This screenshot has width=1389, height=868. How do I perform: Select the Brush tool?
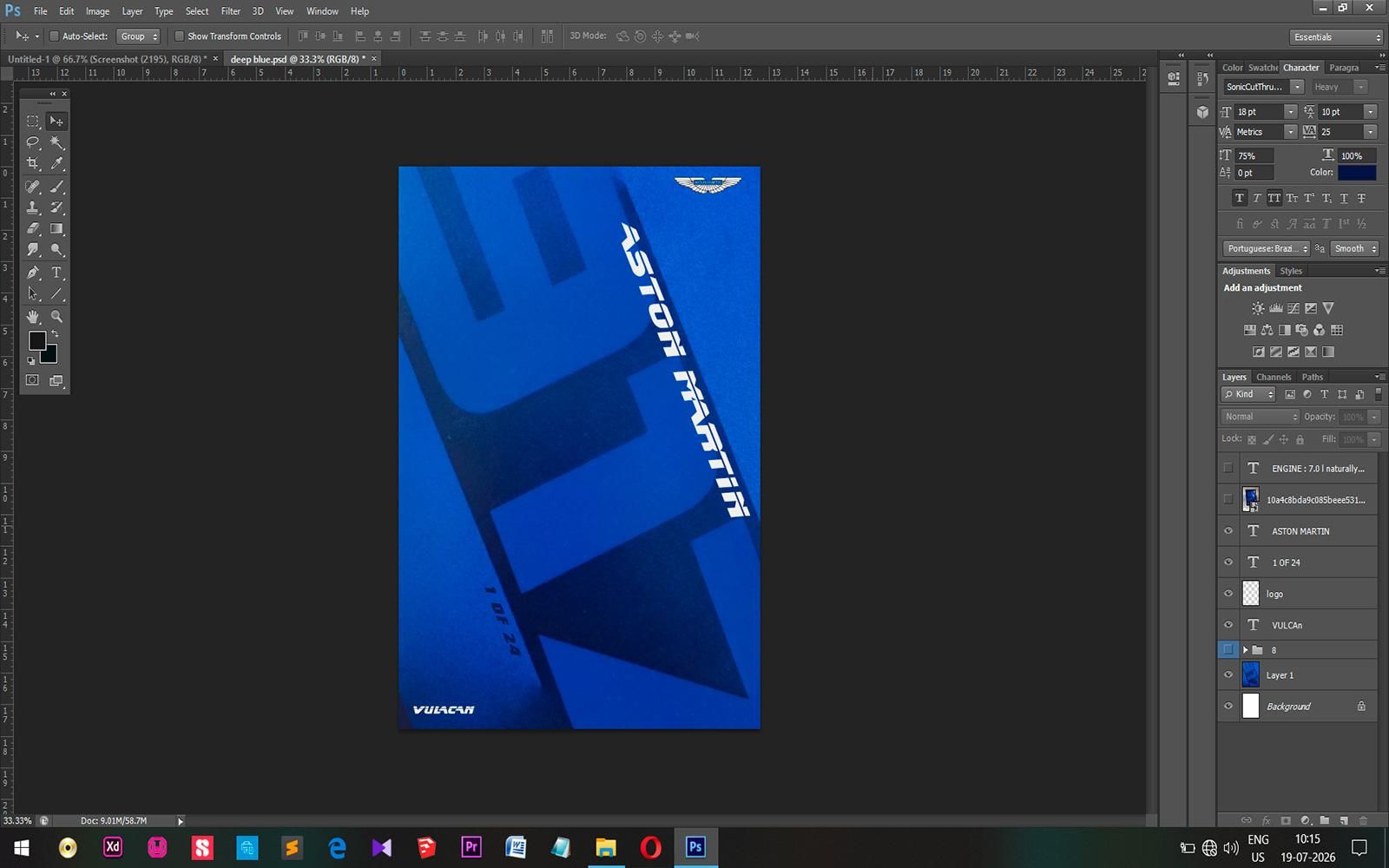tap(56, 187)
